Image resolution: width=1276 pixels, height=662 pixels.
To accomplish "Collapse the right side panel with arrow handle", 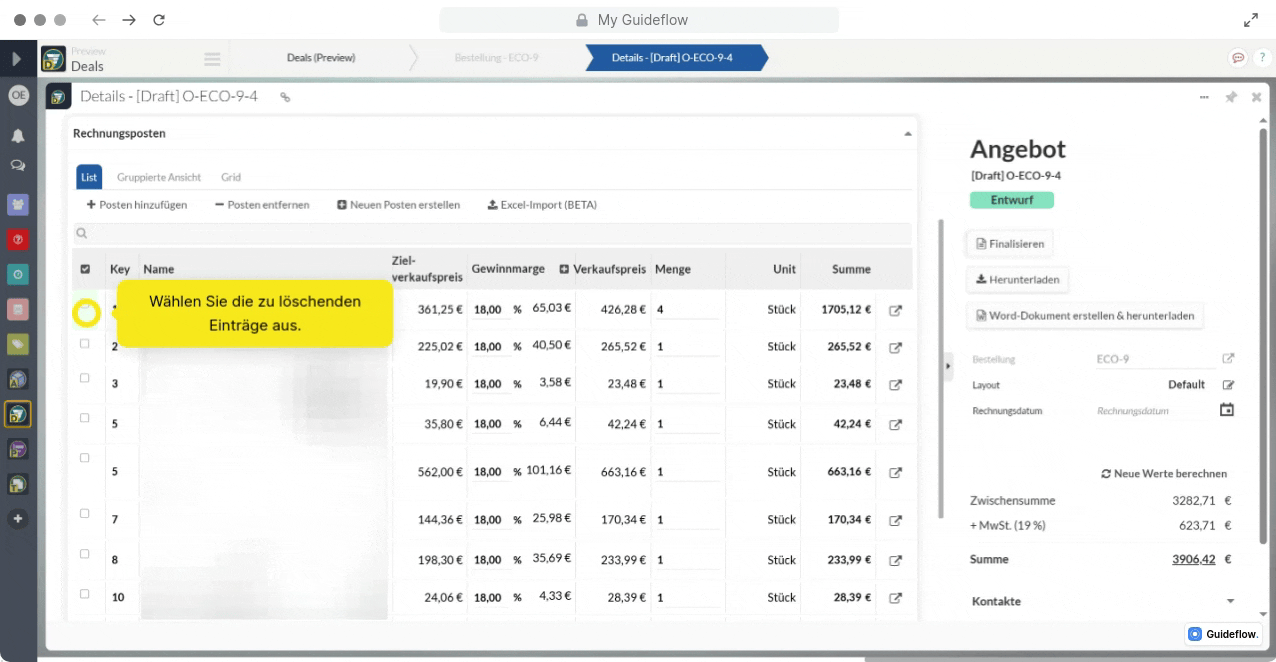I will (948, 366).
